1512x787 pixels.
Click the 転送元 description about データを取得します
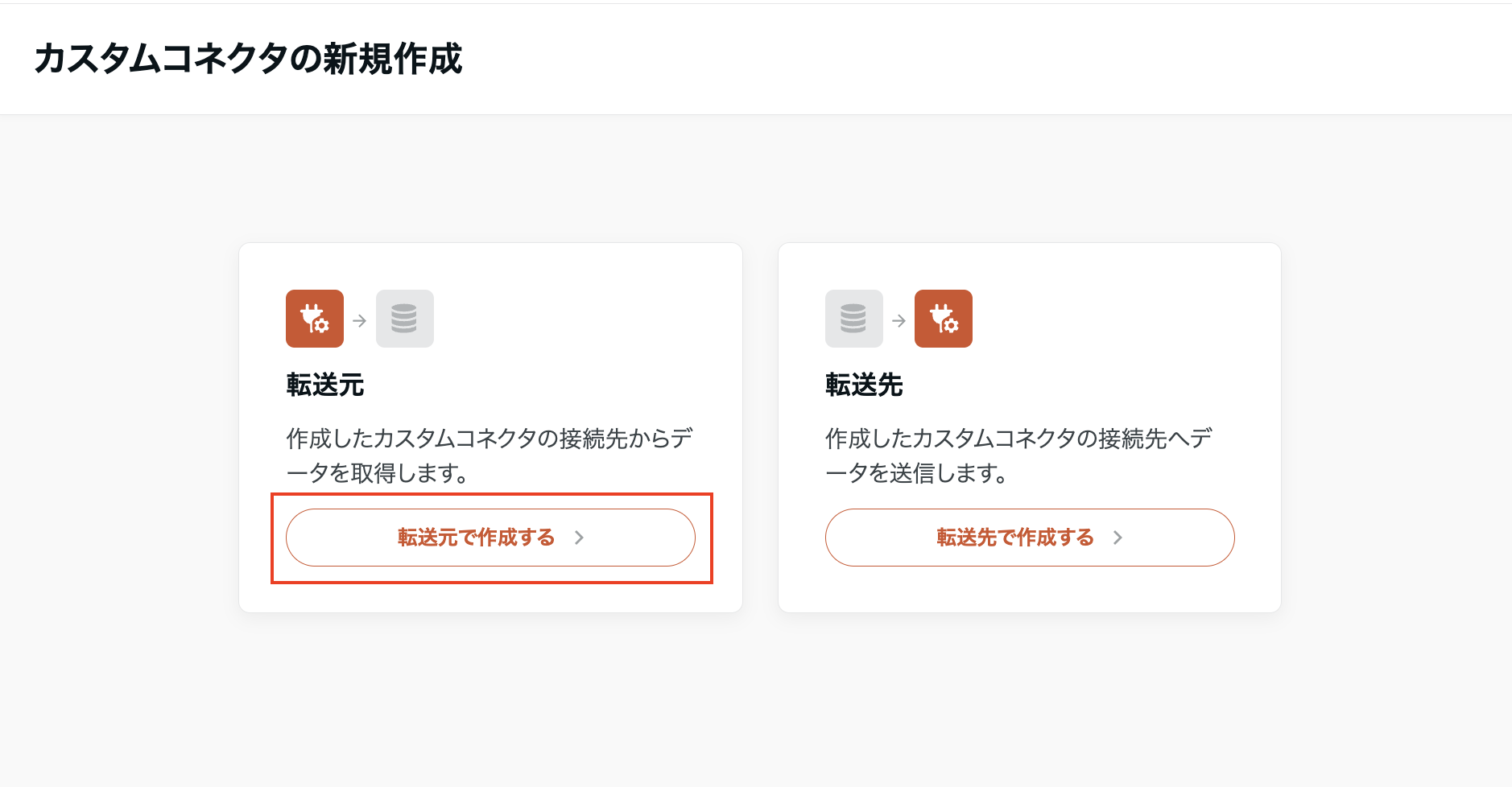pyautogui.click(x=490, y=455)
